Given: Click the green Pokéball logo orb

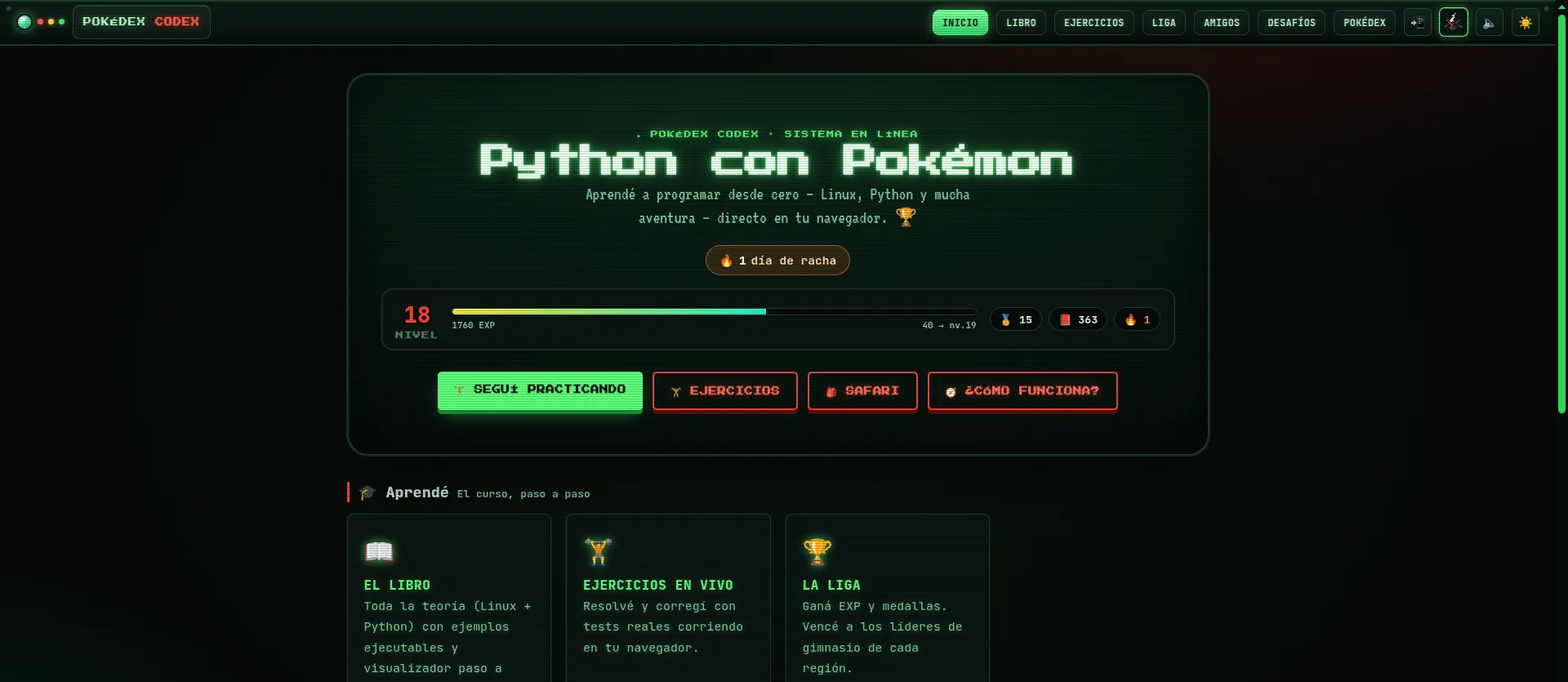Looking at the screenshot, I should click(24, 22).
